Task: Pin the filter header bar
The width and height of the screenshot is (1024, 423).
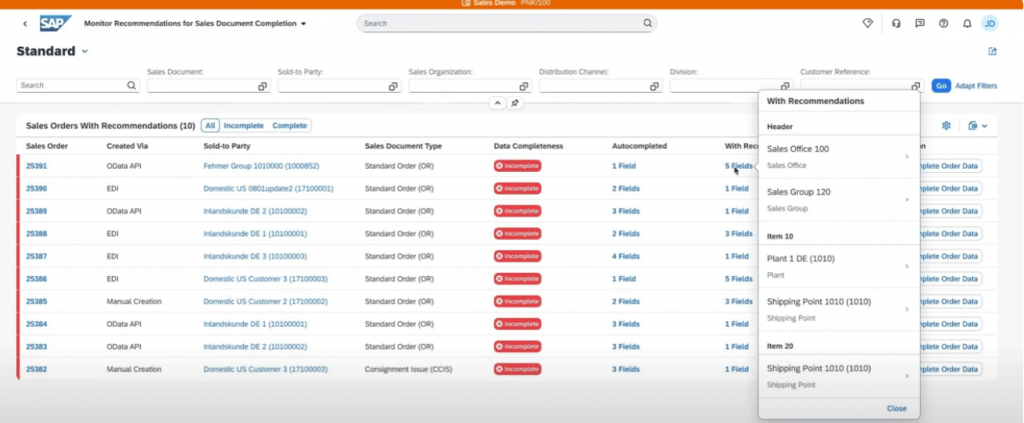Action: click(515, 103)
